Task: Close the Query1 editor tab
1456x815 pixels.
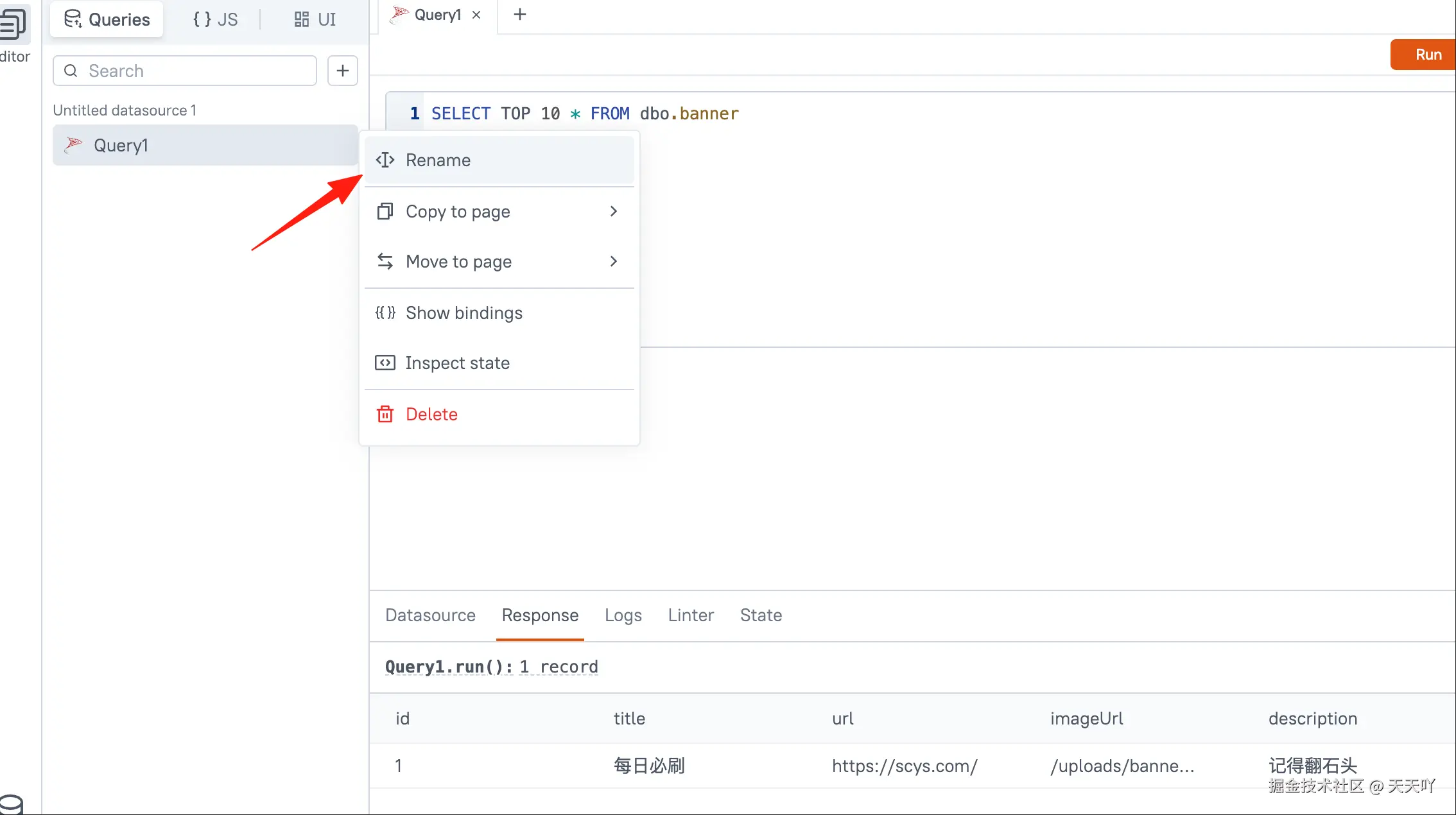Action: tap(476, 15)
